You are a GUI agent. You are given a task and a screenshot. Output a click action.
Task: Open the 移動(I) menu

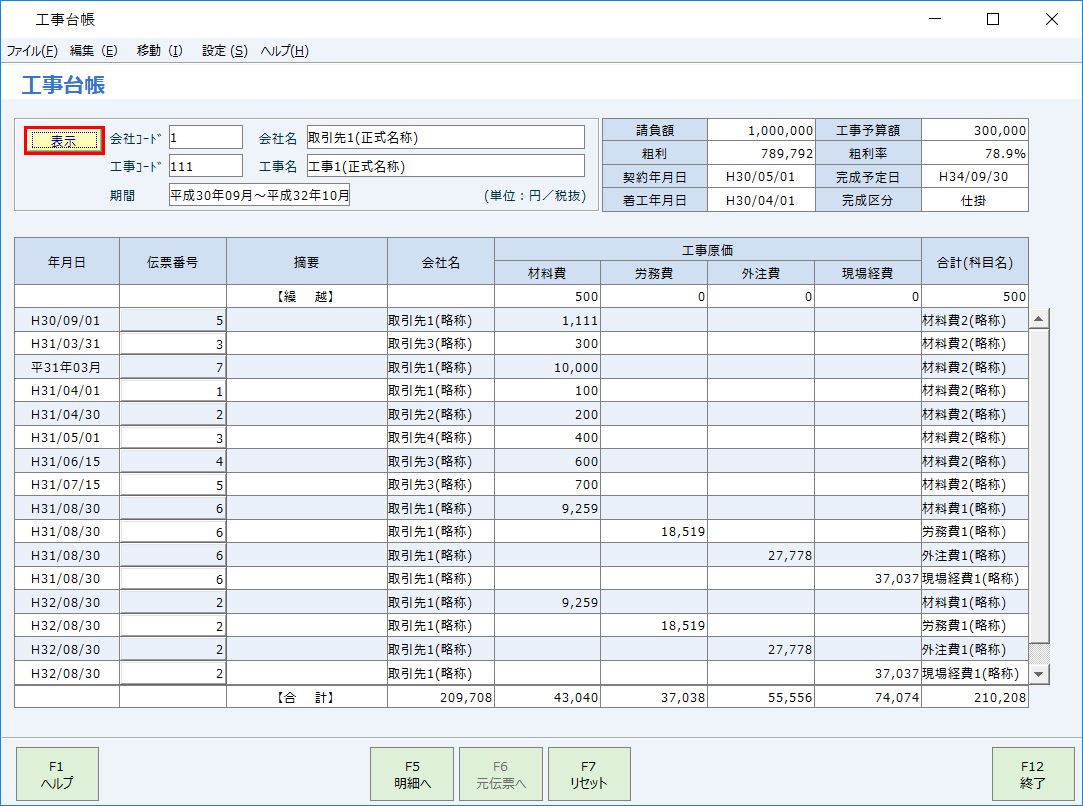pyautogui.click(x=159, y=51)
